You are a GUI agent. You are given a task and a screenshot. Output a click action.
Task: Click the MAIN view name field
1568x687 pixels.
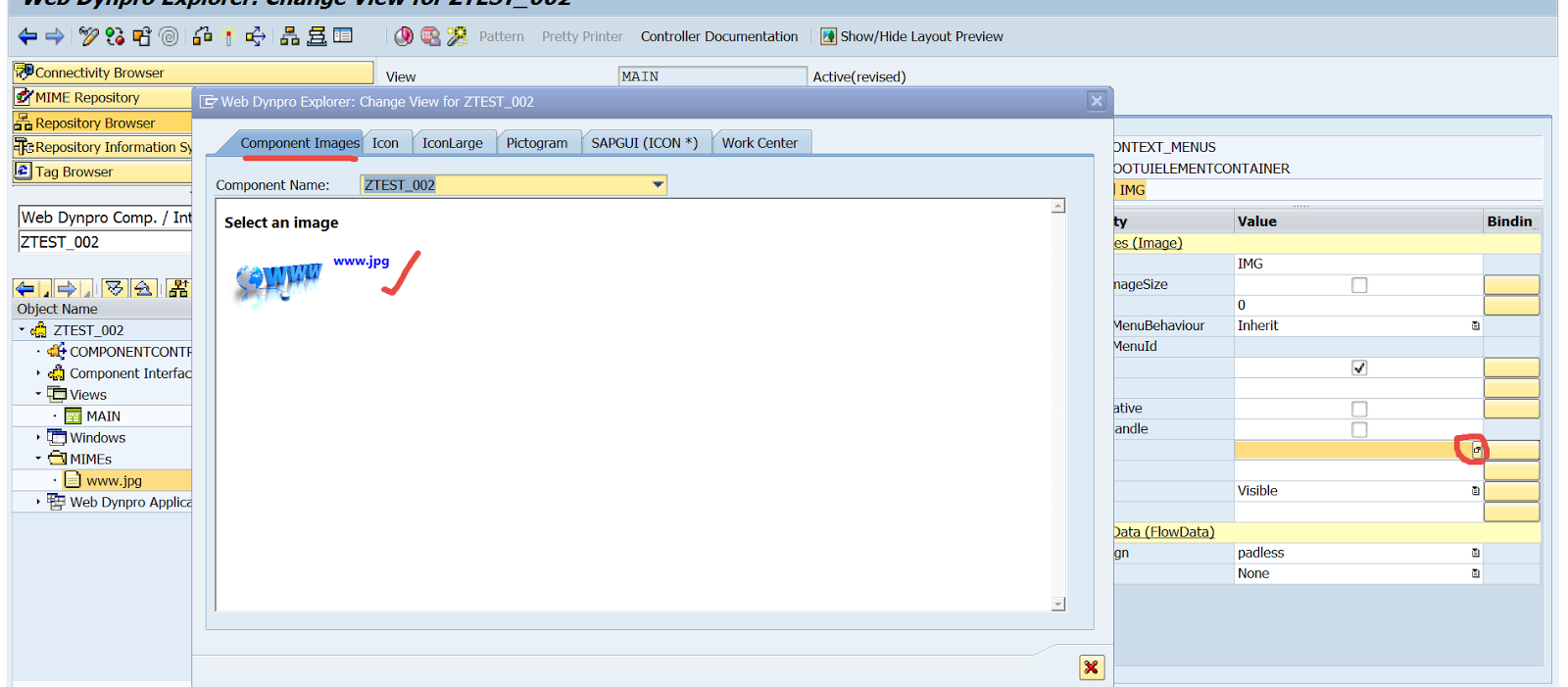click(x=712, y=76)
